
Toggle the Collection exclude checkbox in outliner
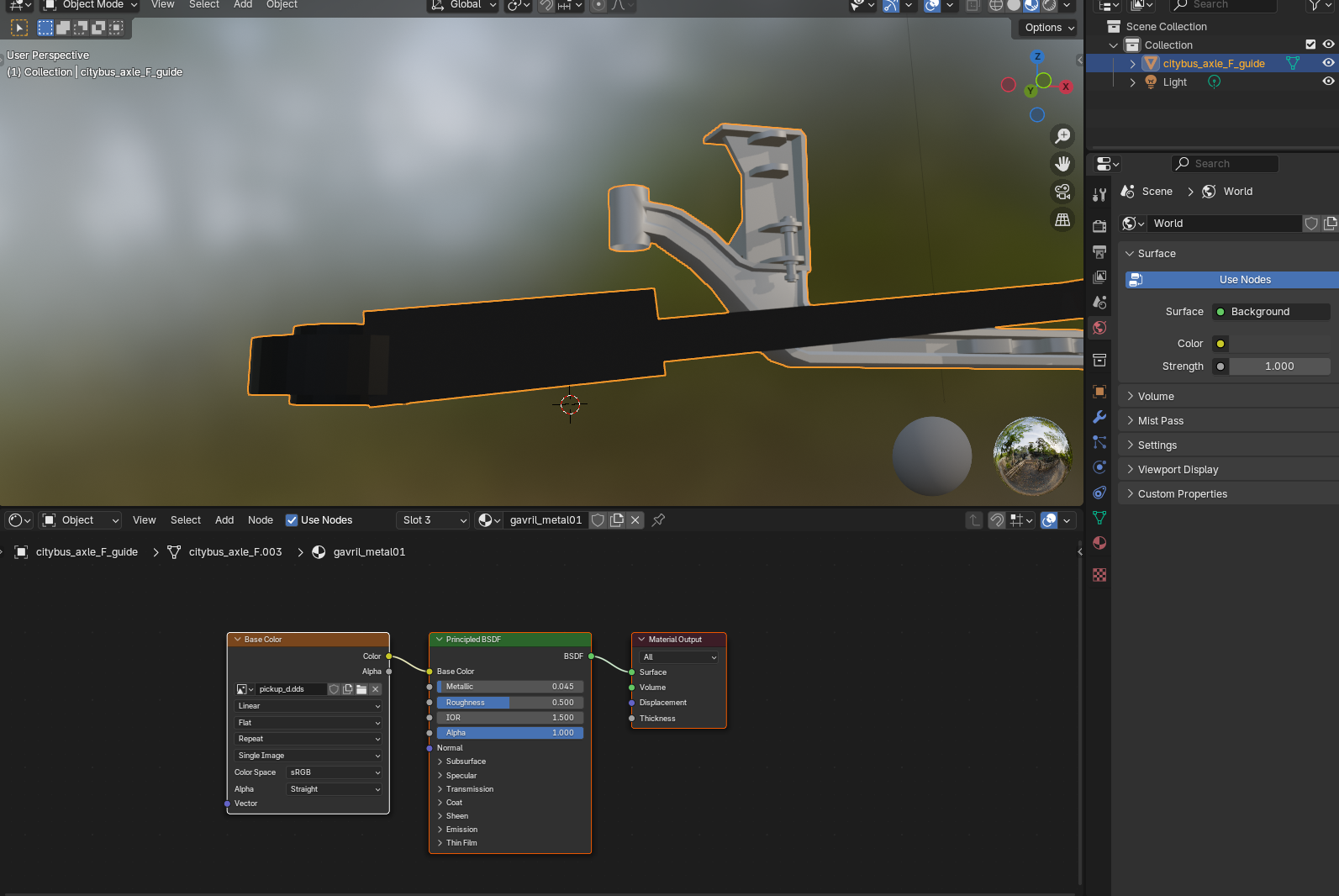1310,45
